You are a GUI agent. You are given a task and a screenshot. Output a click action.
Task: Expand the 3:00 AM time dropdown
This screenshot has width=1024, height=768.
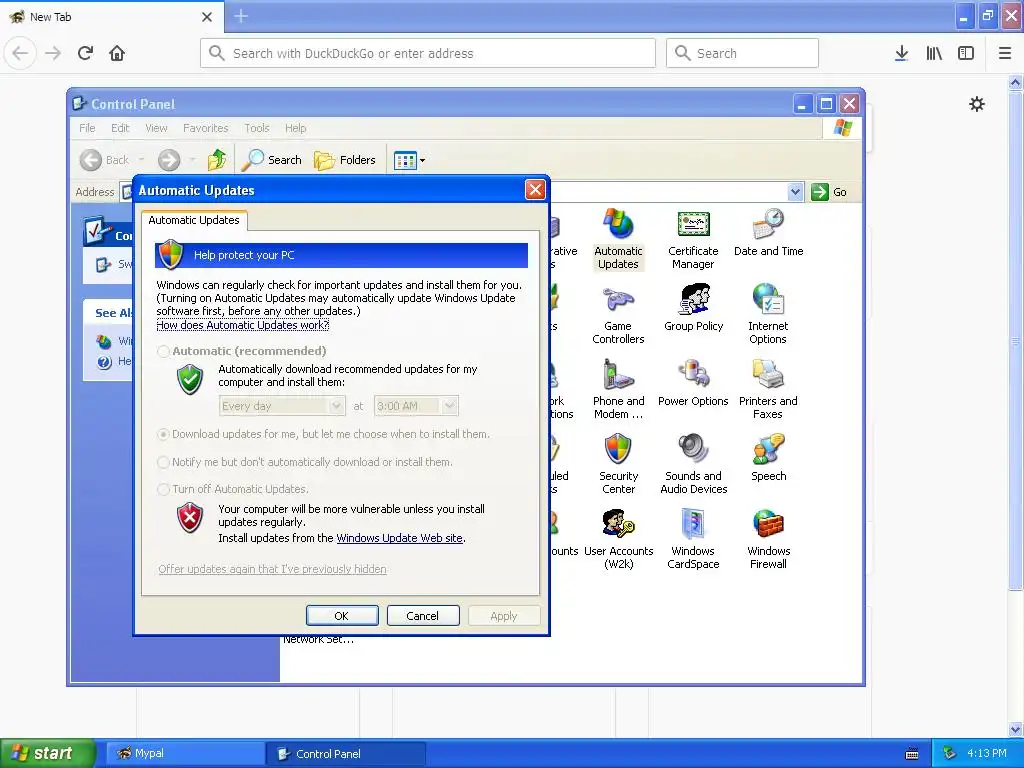[x=449, y=406]
